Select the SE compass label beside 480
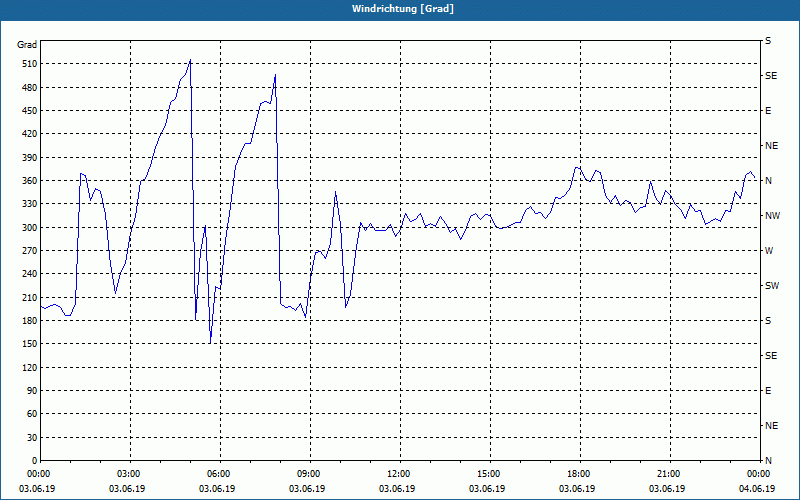 [x=771, y=76]
